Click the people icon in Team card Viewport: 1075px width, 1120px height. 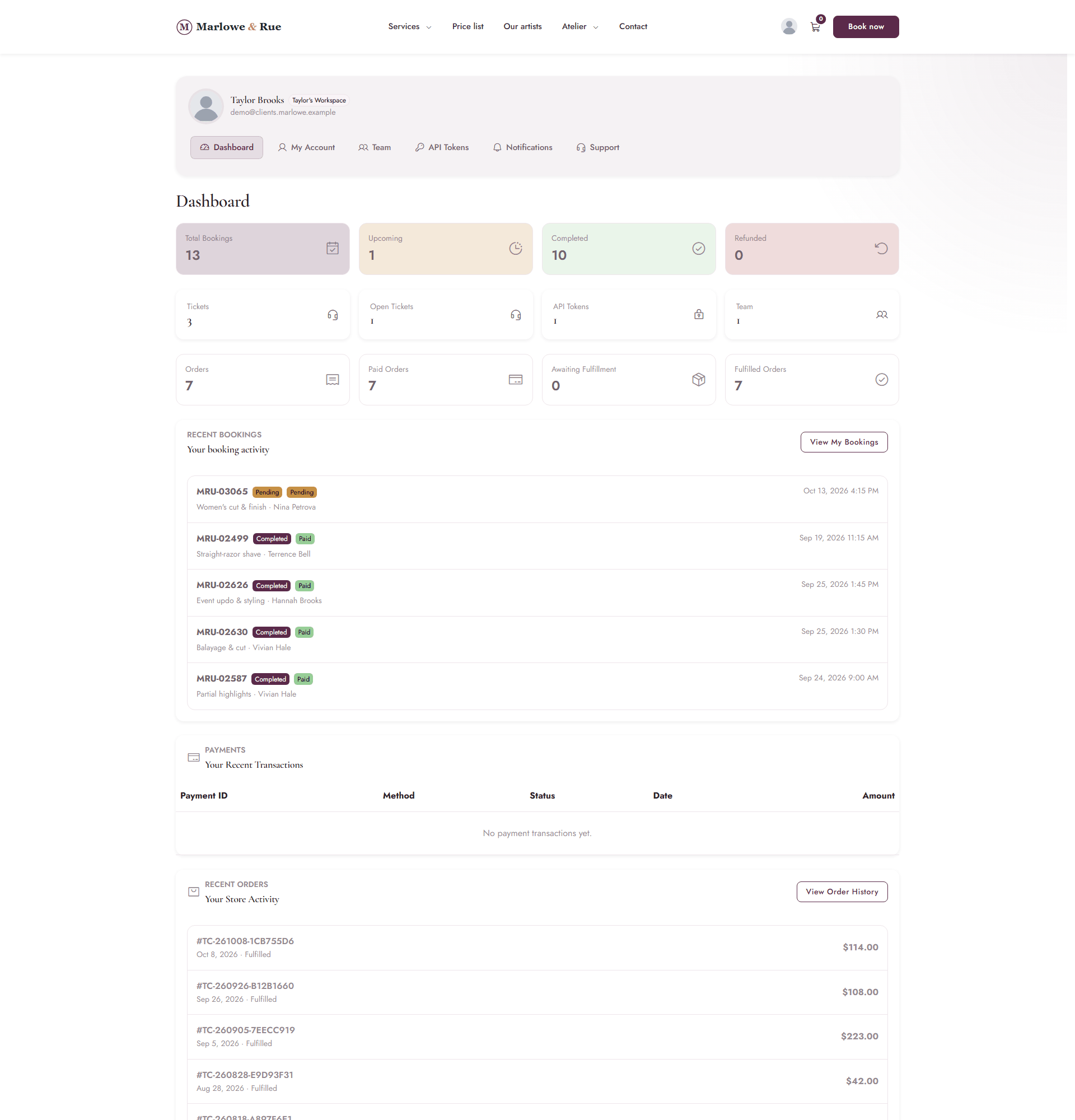coord(882,314)
